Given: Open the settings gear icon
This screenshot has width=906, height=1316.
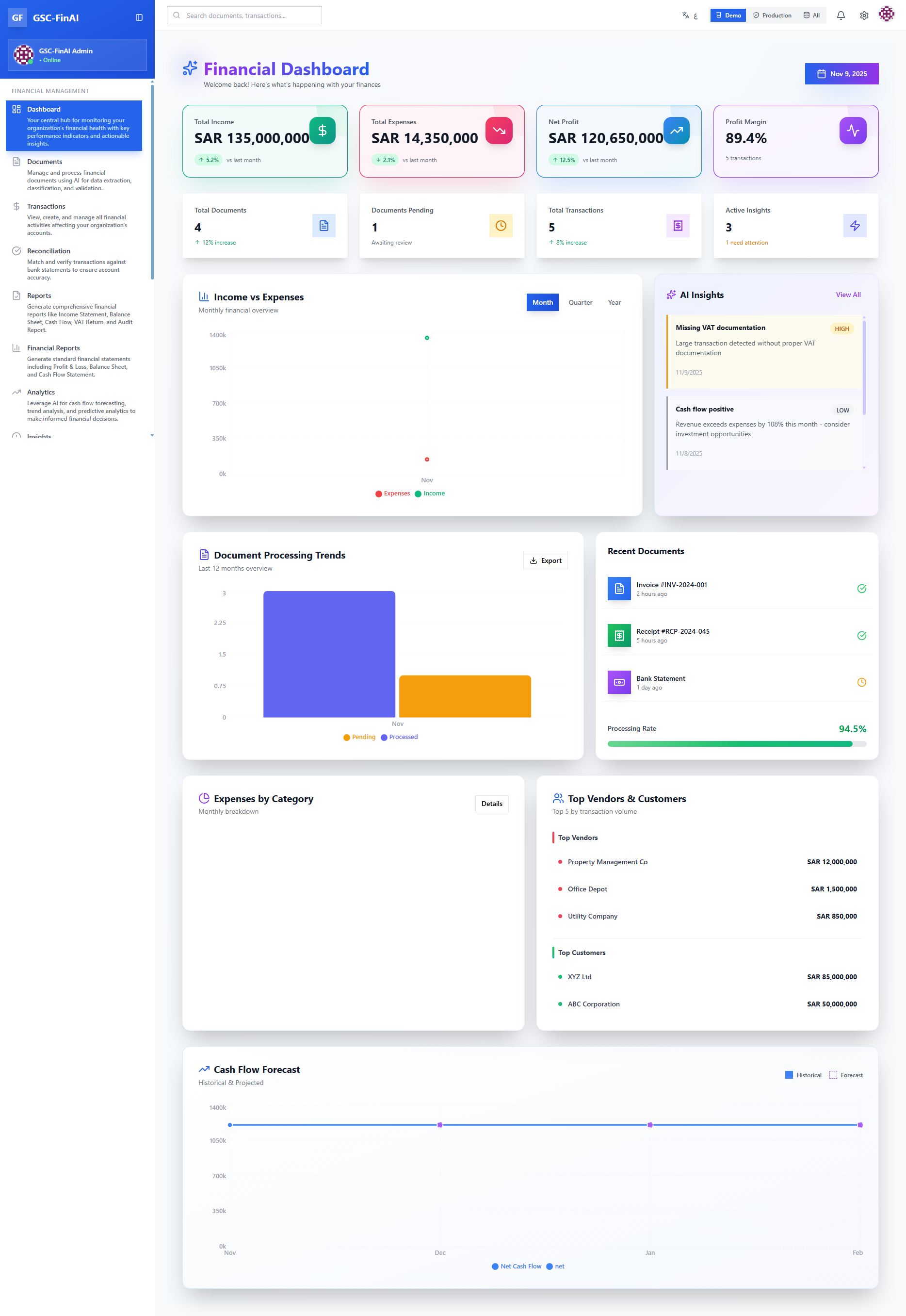Looking at the screenshot, I should click(863, 16).
